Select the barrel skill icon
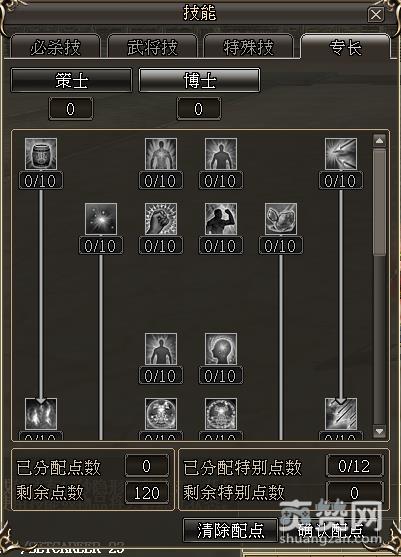The width and height of the screenshot is (401, 557). [x=41, y=154]
